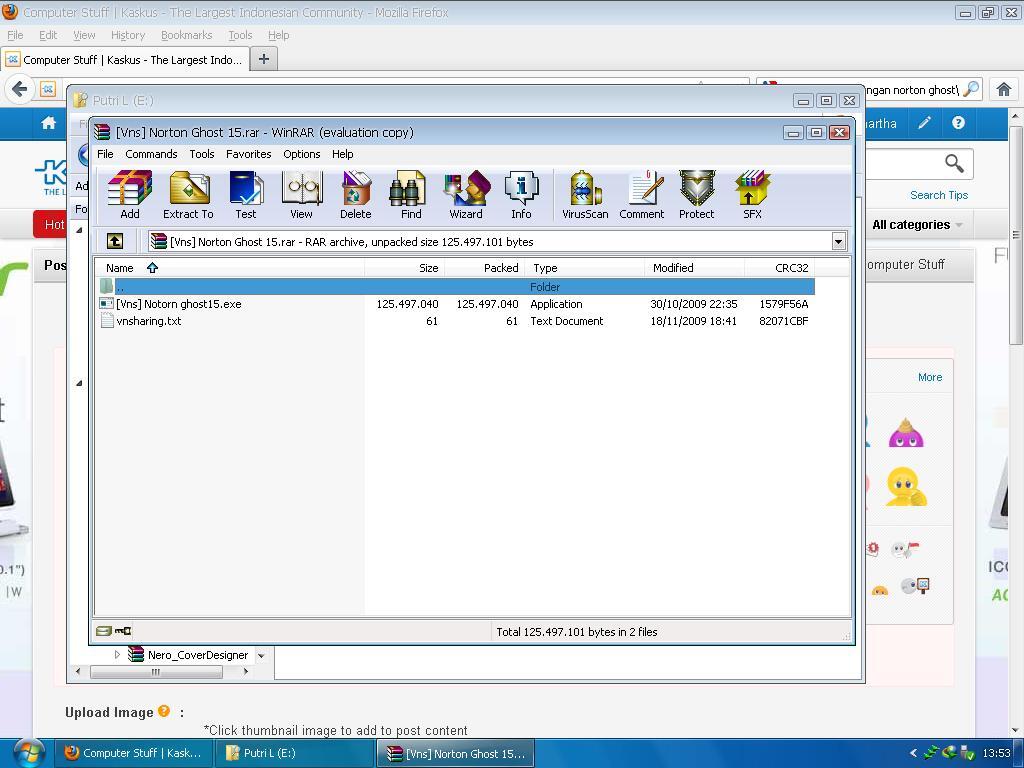Select the vnsharing.txt file row
This screenshot has width=1024, height=768.
point(149,321)
